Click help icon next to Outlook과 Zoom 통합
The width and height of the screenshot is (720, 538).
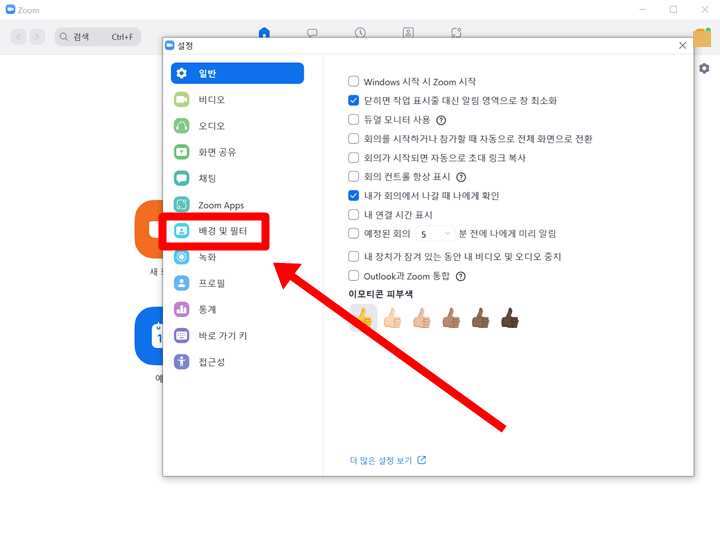461,276
